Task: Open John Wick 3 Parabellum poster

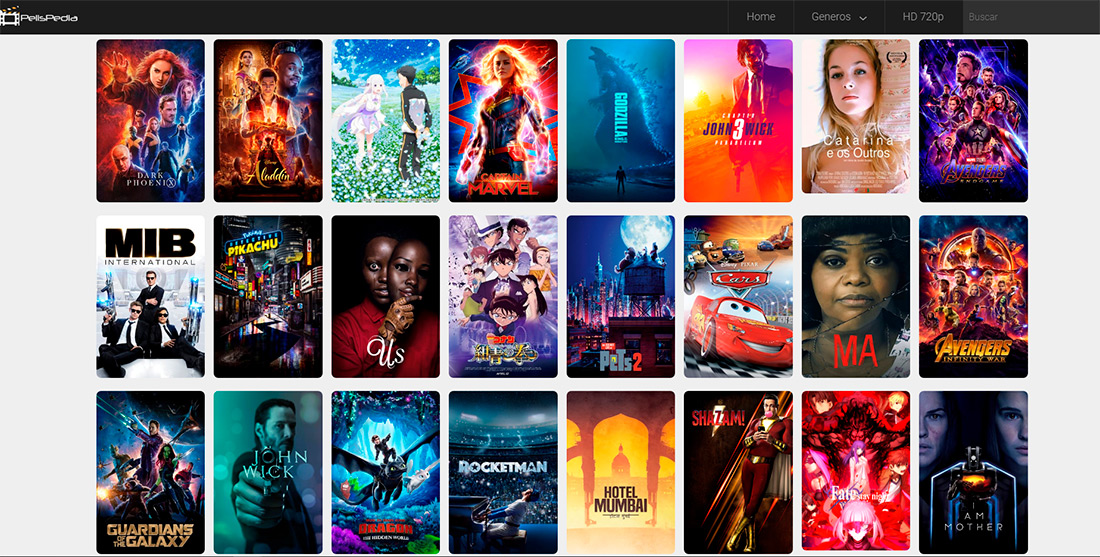Action: point(738,120)
